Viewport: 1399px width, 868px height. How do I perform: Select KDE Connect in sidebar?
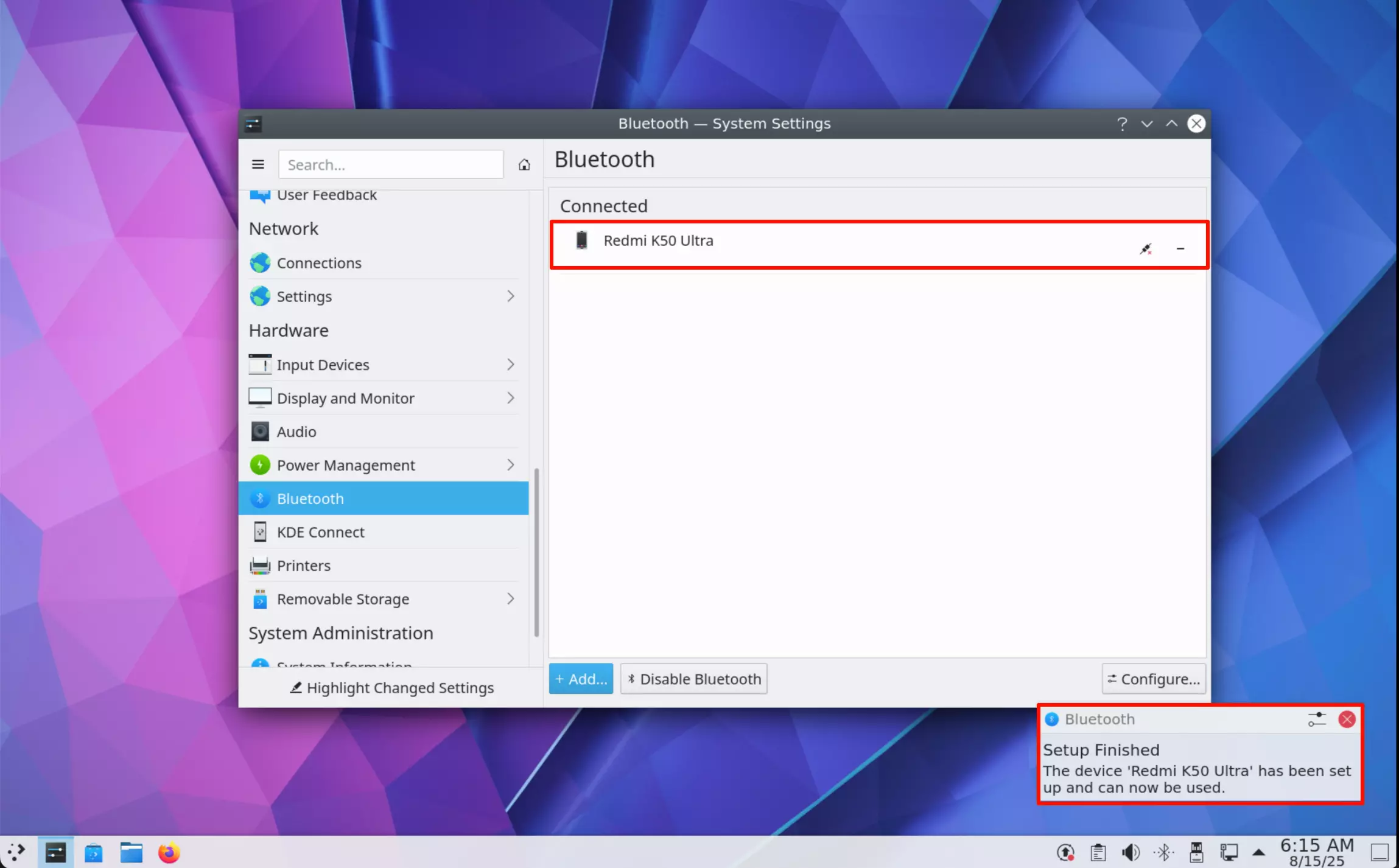(384, 532)
